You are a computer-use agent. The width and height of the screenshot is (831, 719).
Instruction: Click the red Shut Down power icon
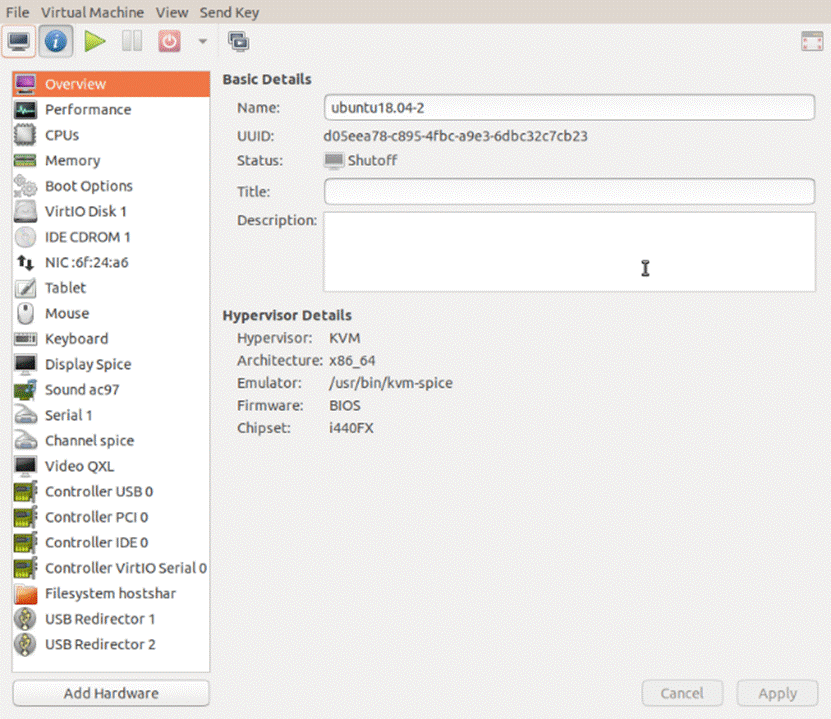(x=170, y=41)
